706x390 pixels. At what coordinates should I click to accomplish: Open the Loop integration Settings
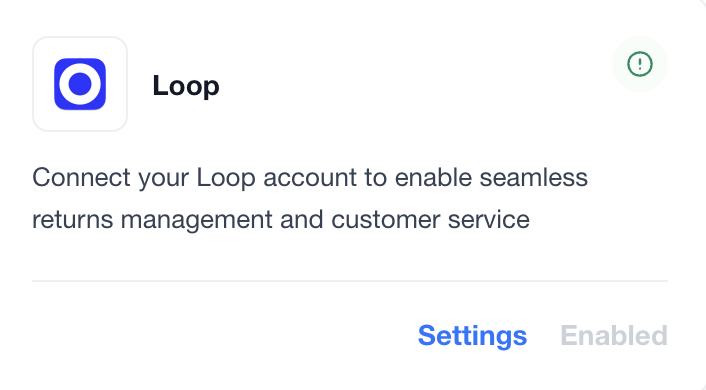coord(472,336)
